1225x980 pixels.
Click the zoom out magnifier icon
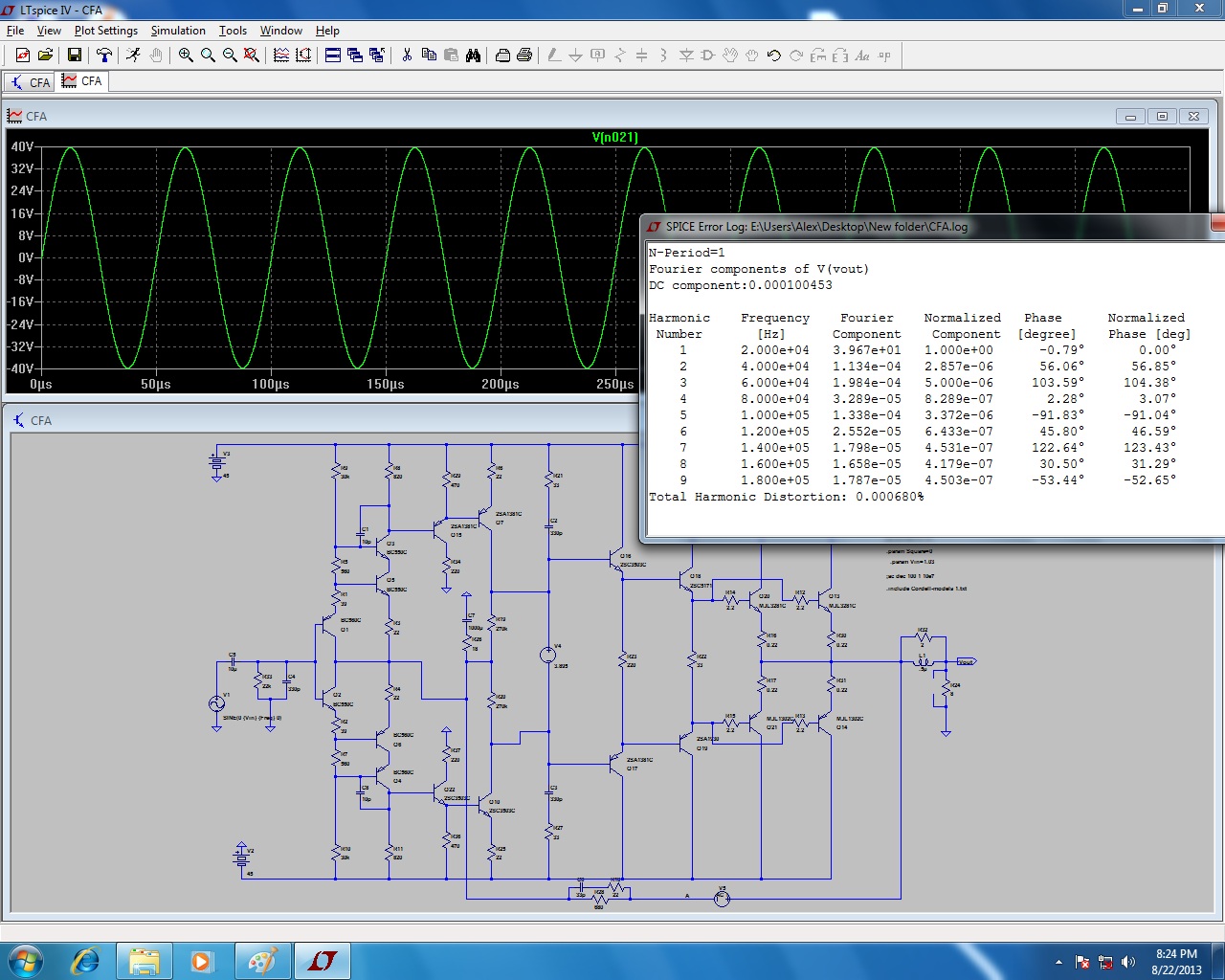230,56
